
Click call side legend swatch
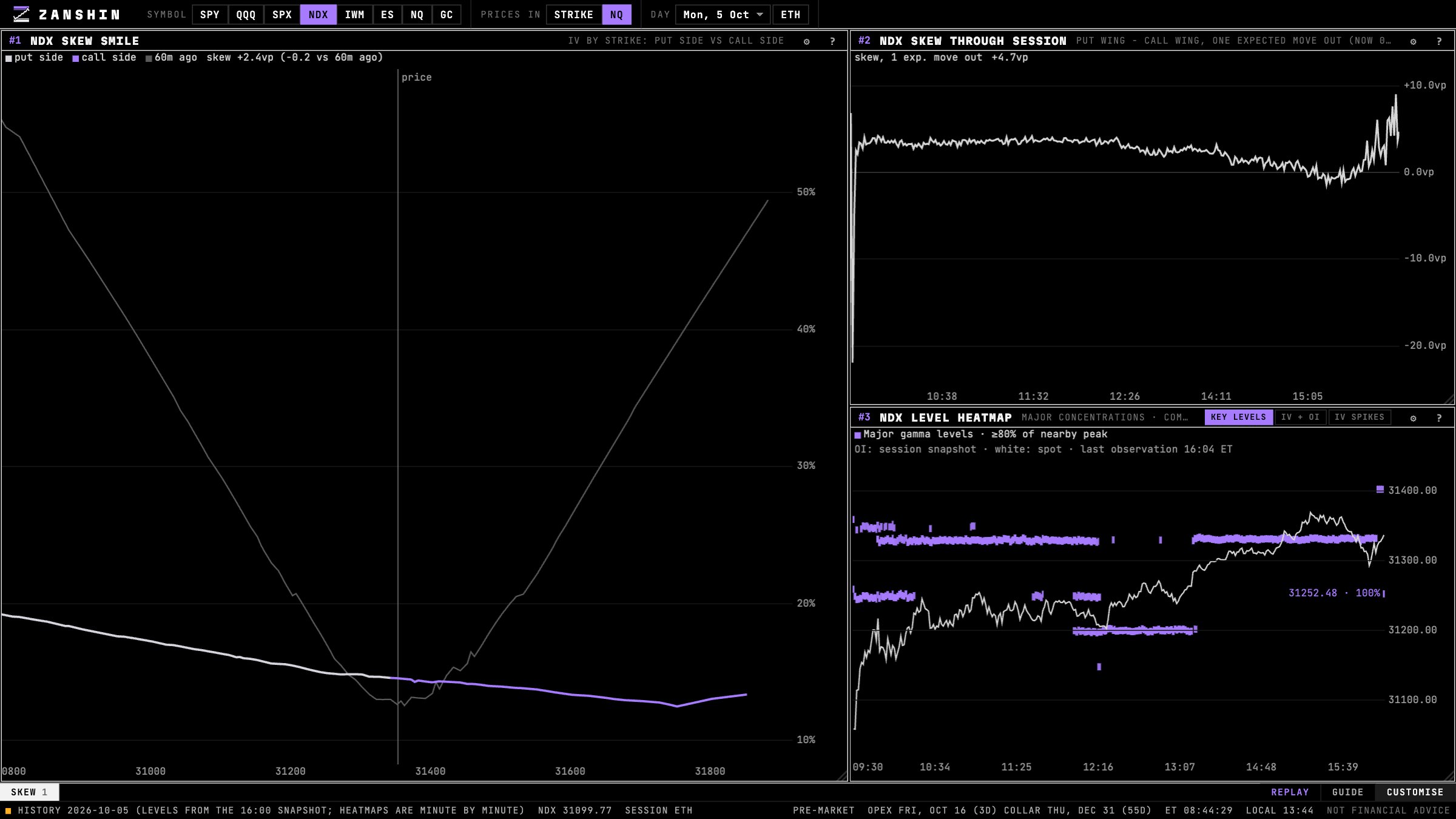(x=76, y=59)
